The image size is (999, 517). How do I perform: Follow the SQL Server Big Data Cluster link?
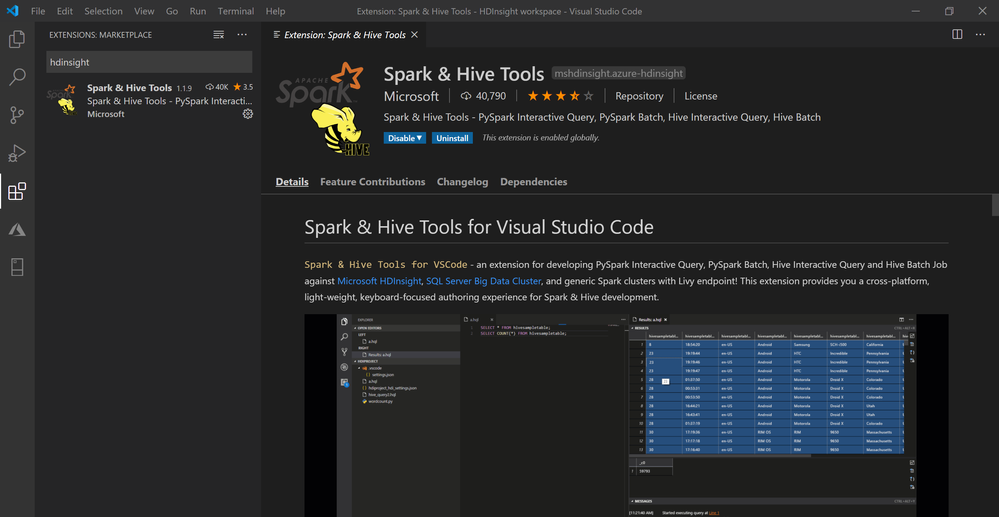pos(484,281)
